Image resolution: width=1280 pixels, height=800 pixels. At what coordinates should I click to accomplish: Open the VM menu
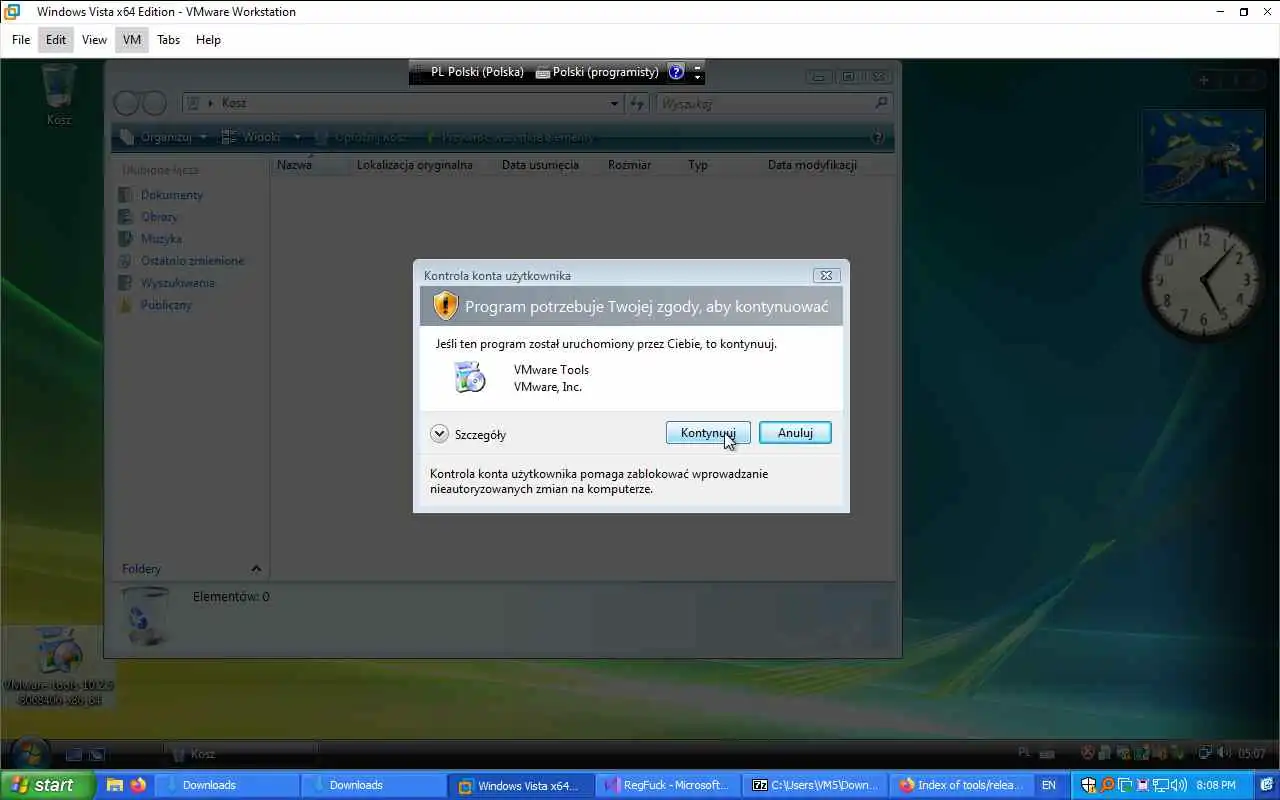pos(132,40)
